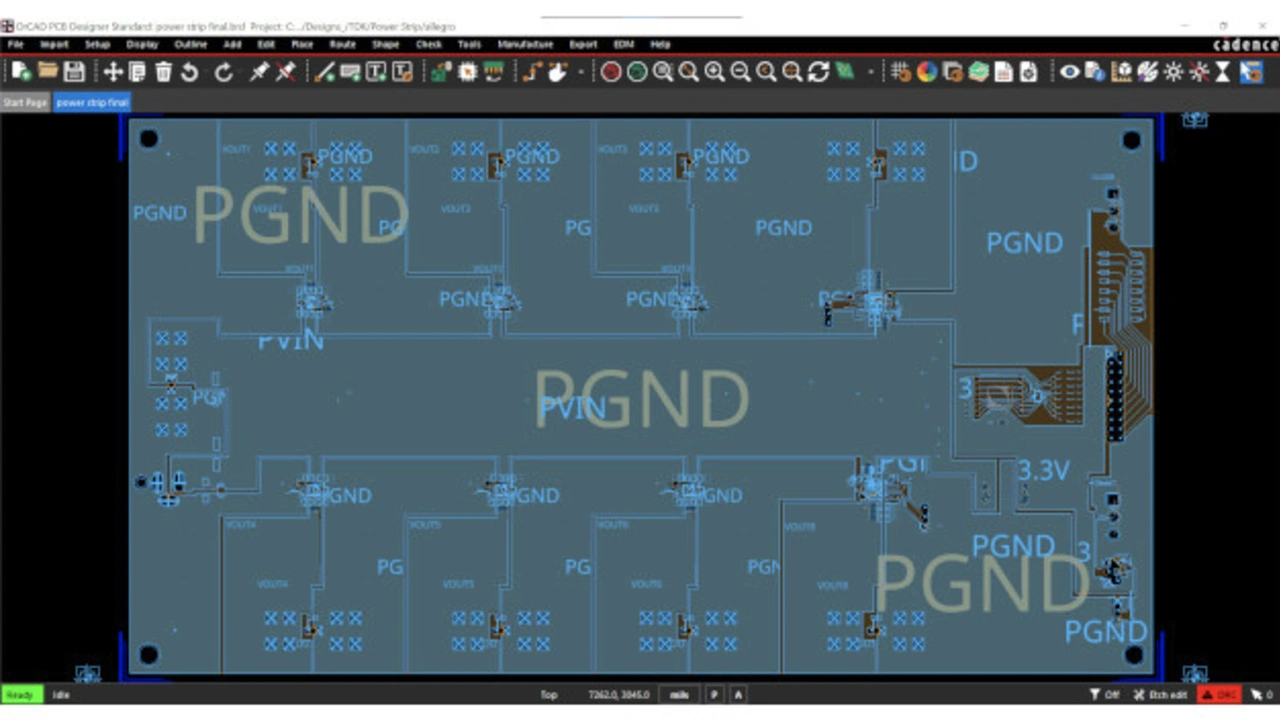
Task: Select the Add Connect line tool
Action: point(324,72)
